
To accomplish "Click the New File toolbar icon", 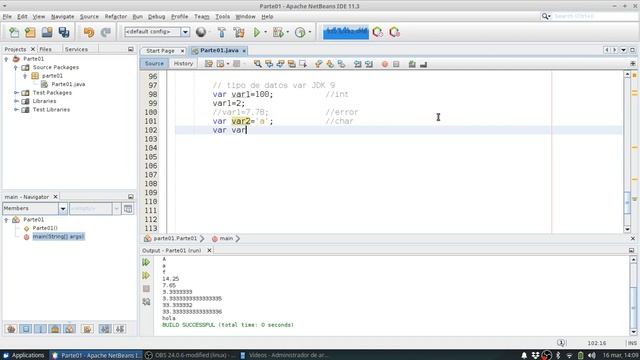I will coord(14,32).
